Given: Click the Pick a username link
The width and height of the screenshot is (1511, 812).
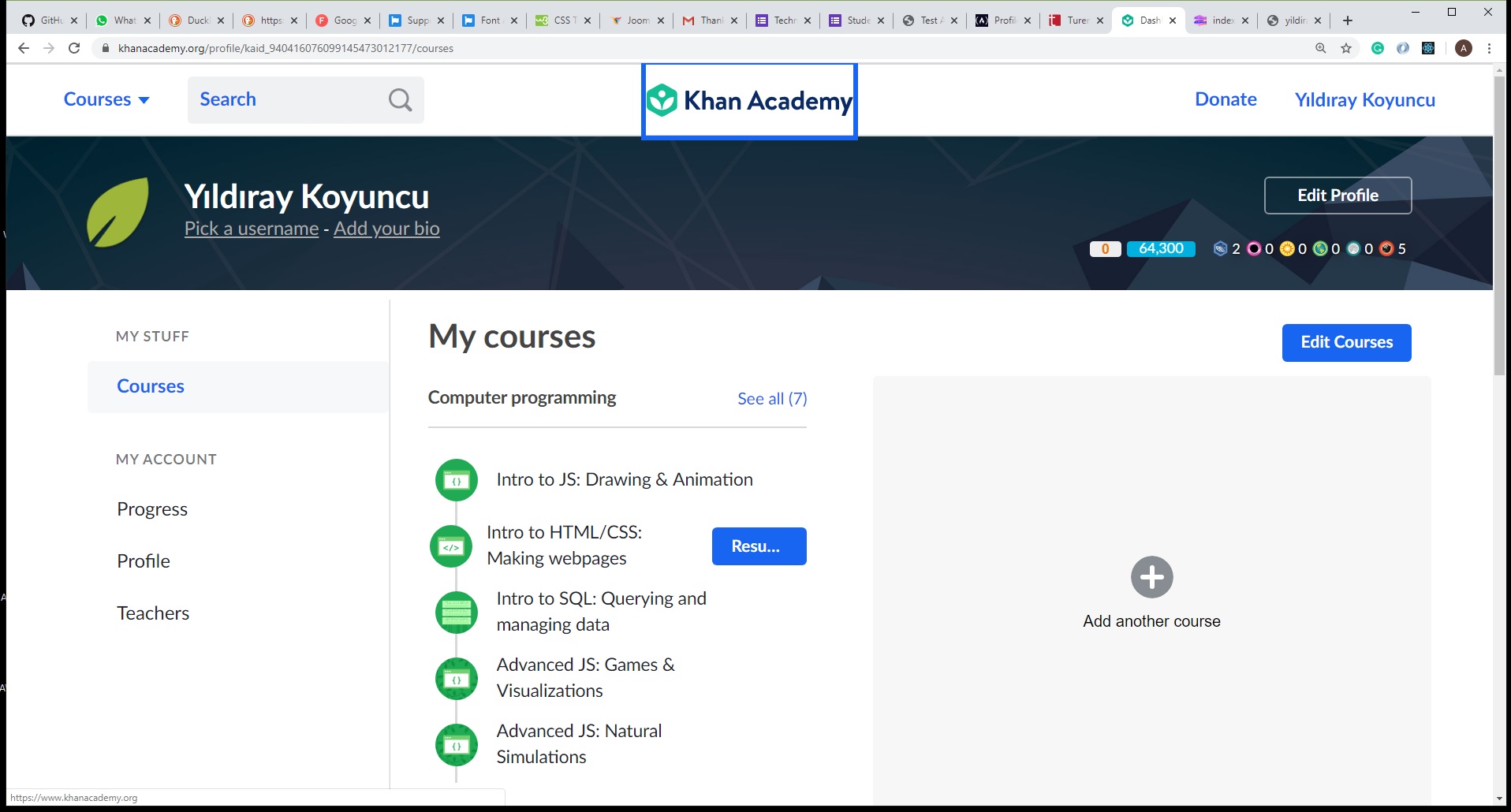Looking at the screenshot, I should 252,229.
